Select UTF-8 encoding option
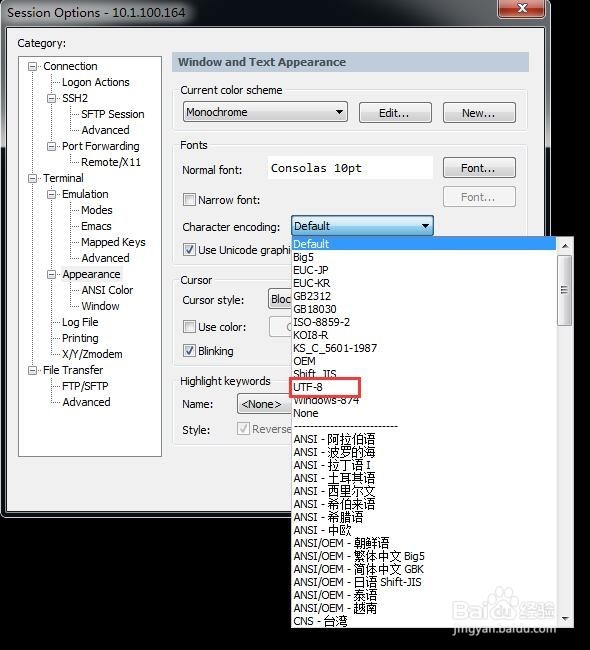The image size is (590, 650). click(x=424, y=387)
